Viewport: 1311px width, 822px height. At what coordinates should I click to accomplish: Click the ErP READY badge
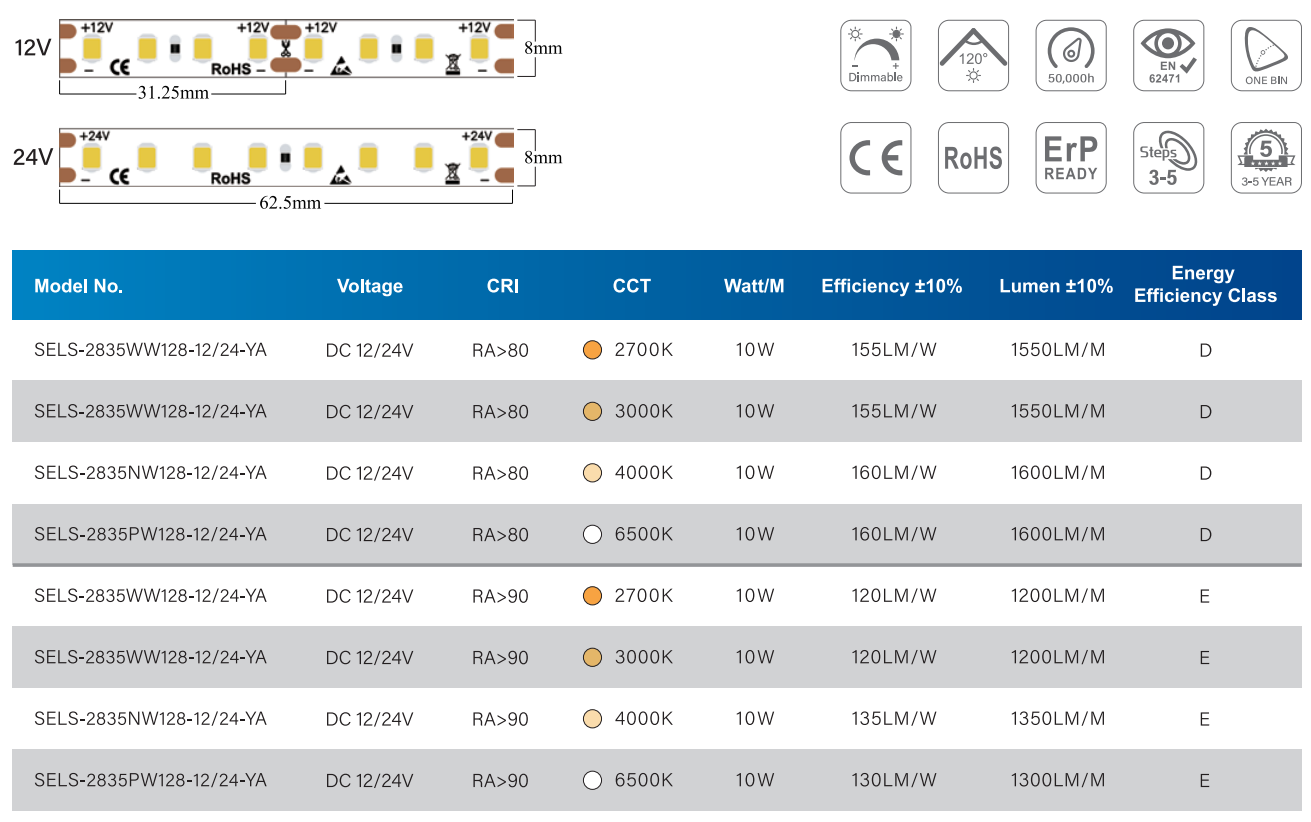(x=1071, y=158)
